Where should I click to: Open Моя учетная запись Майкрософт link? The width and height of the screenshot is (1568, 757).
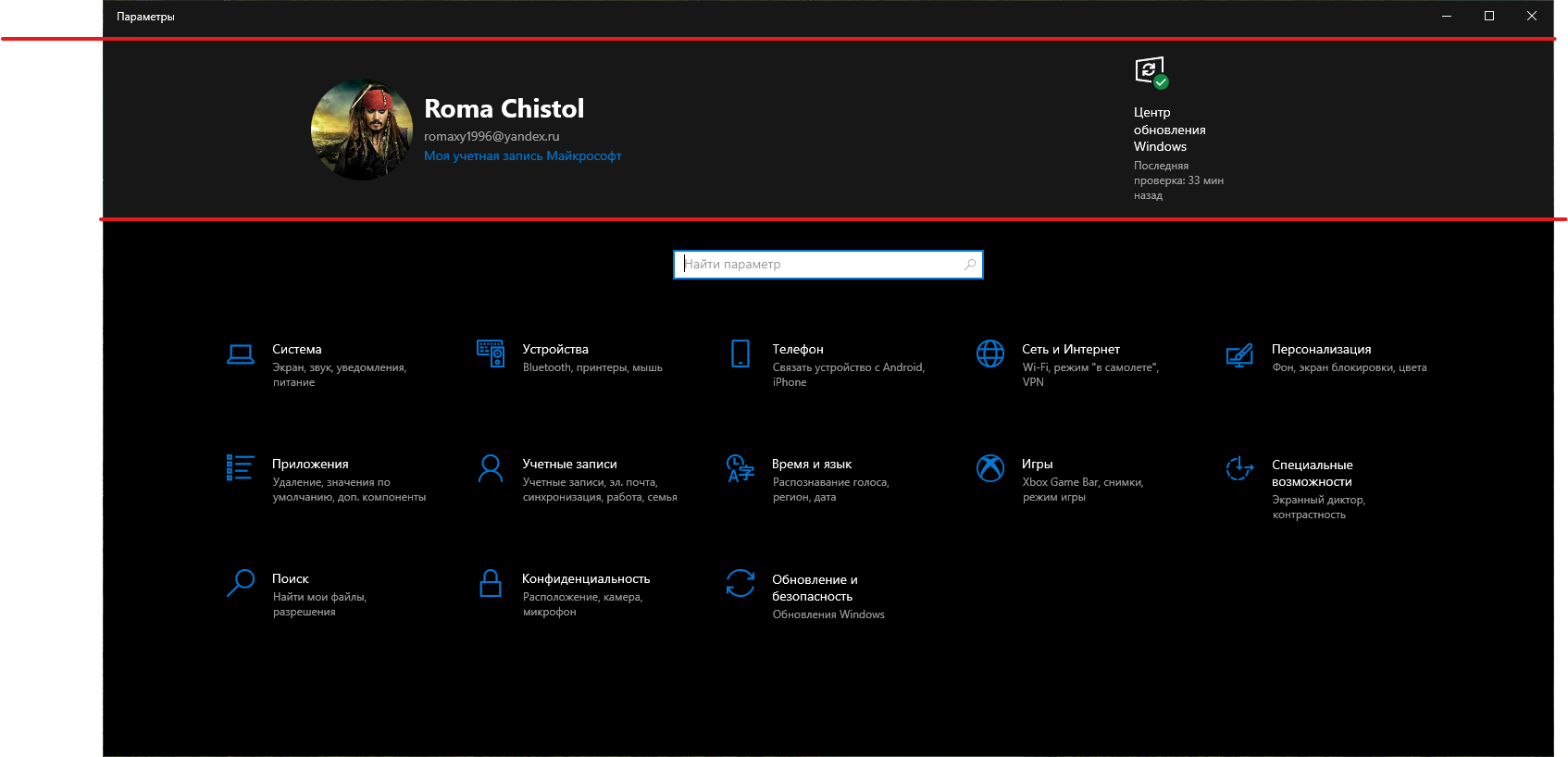click(x=523, y=156)
